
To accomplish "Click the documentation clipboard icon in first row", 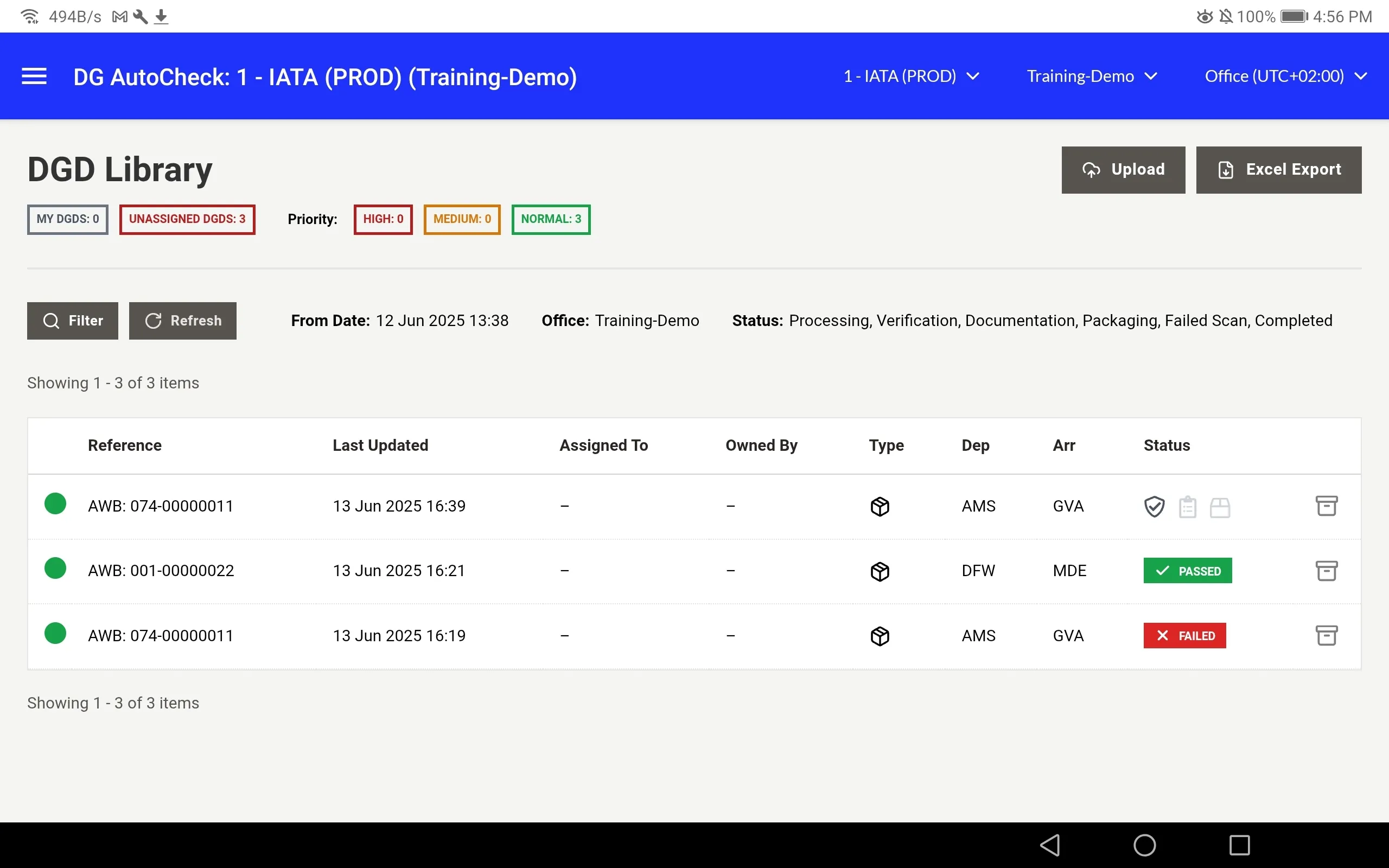I will click(x=1188, y=507).
